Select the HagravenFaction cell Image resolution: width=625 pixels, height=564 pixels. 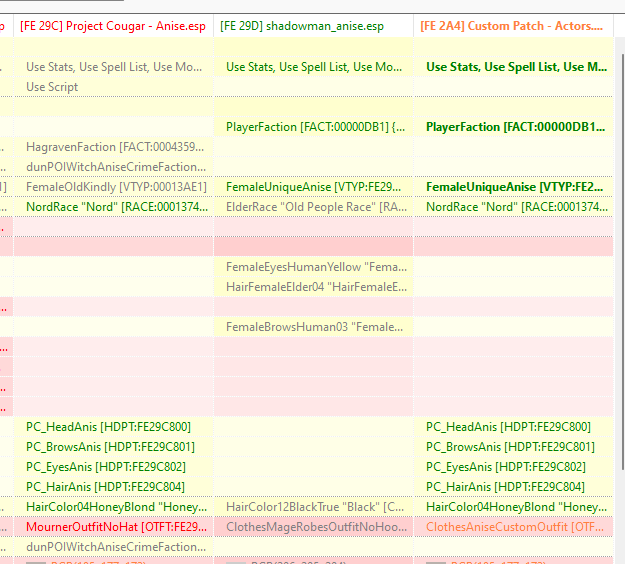pos(113,147)
